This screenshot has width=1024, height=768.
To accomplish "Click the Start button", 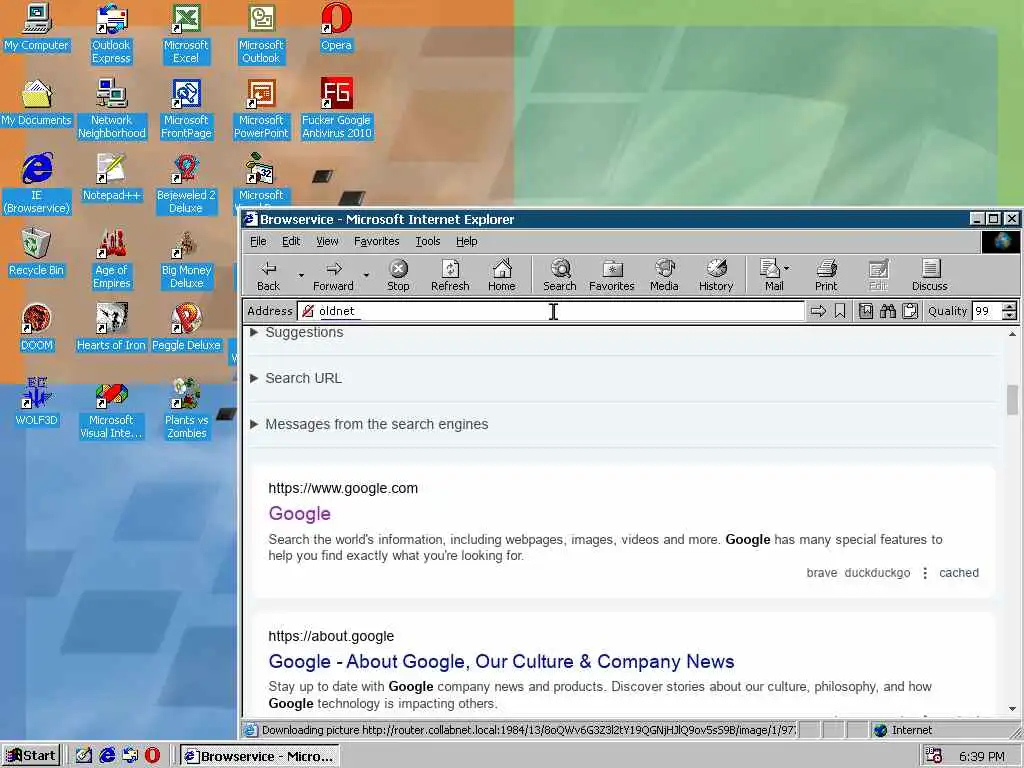I will (31, 756).
